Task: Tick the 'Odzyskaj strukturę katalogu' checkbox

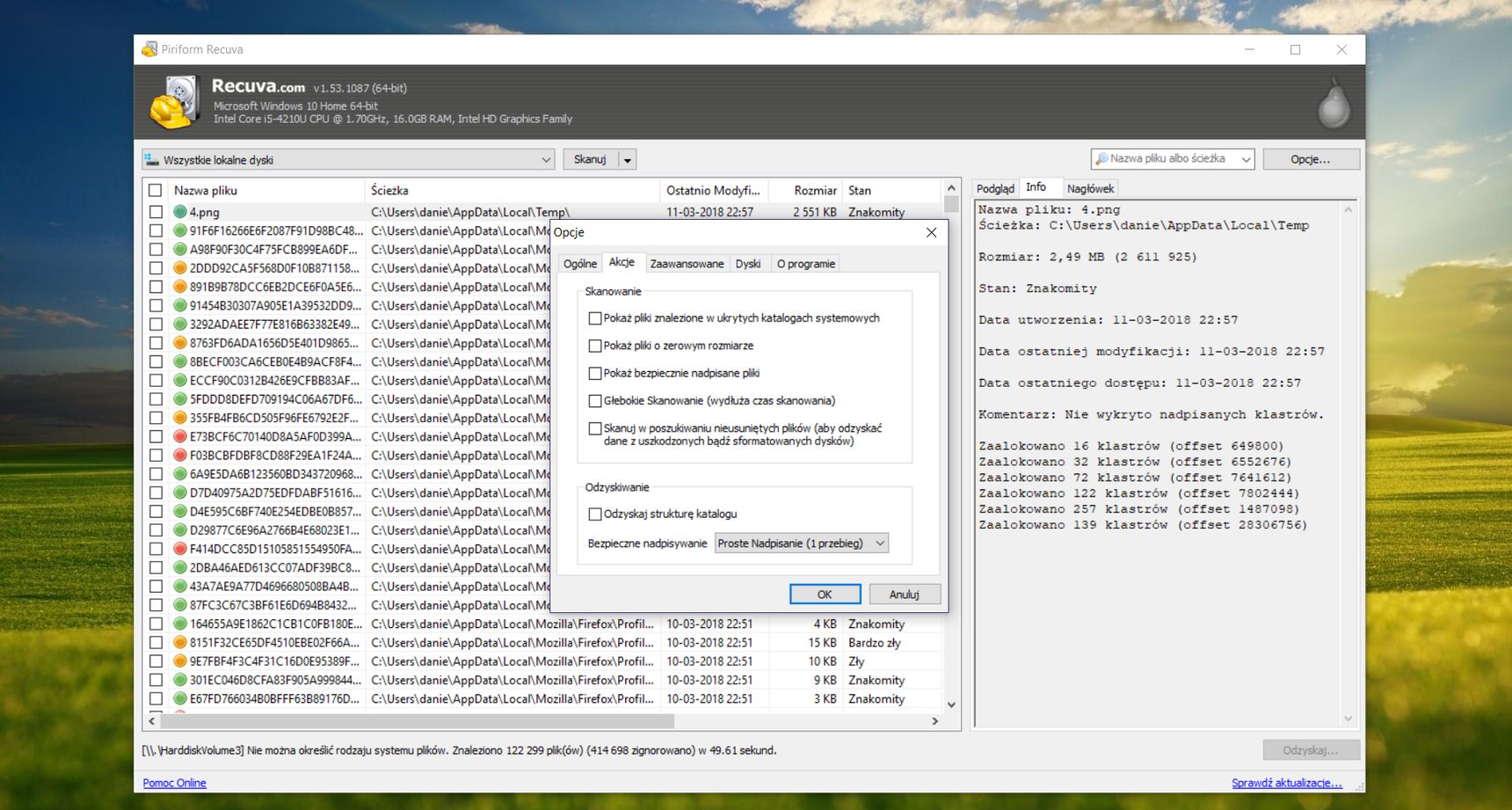Action: coord(595,514)
